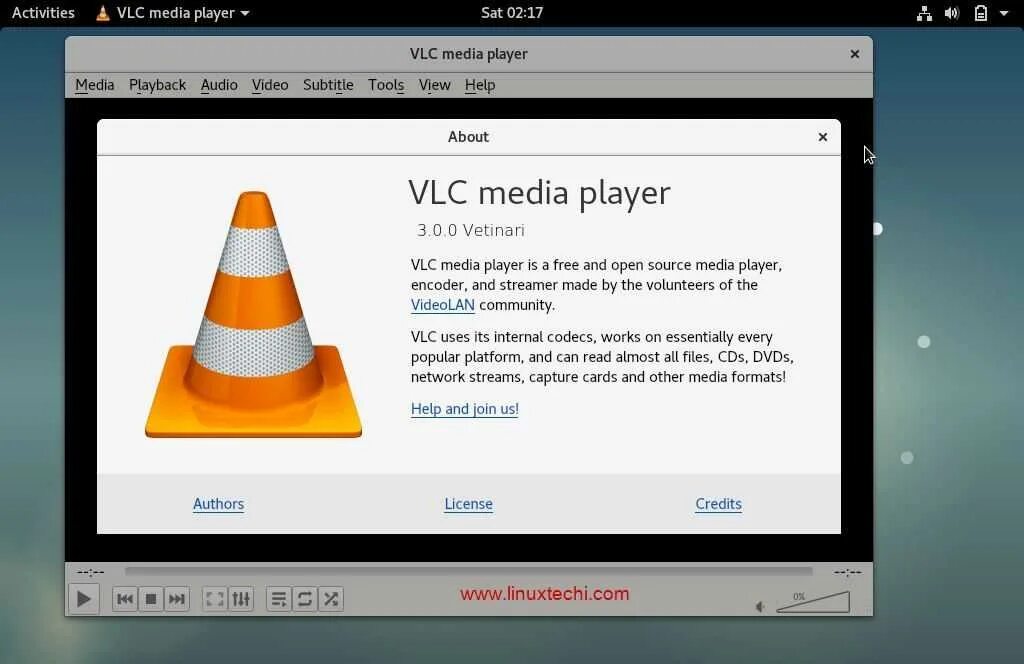Open the Subtitle menu
Screen dimensions: 1024x664
[328, 85]
